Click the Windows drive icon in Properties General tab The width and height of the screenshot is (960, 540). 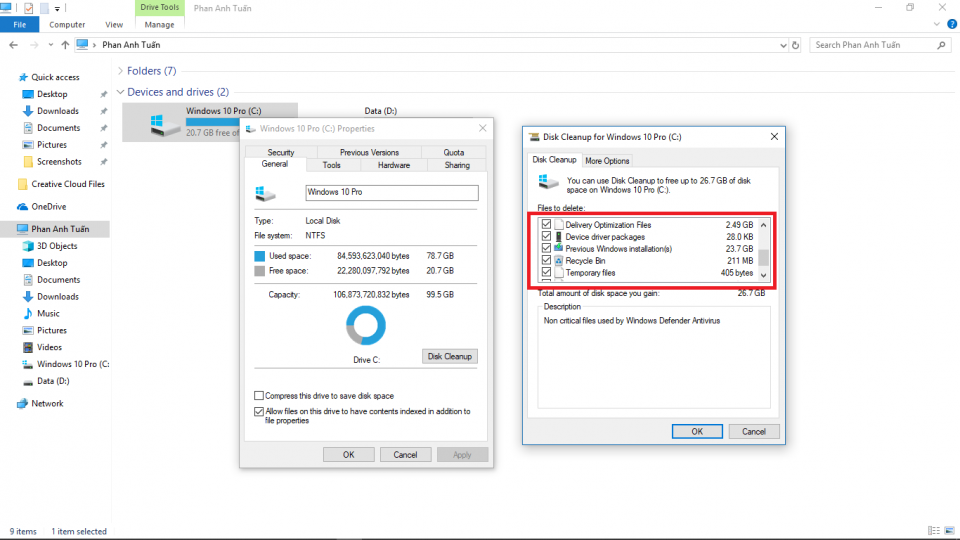(x=265, y=193)
